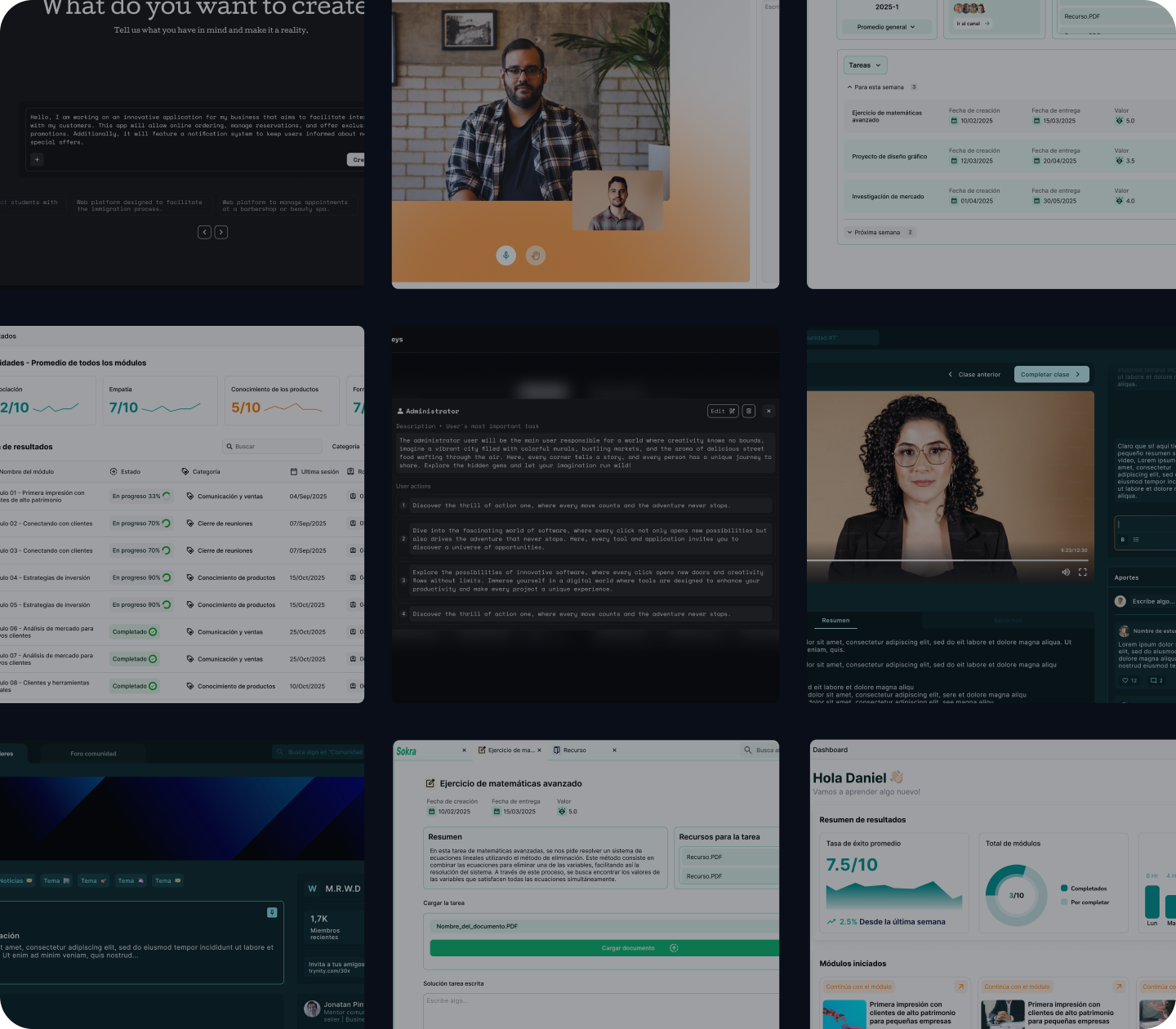Click the Buscar search field in results
Screen dimensions: 1176x1029
(x=274, y=447)
